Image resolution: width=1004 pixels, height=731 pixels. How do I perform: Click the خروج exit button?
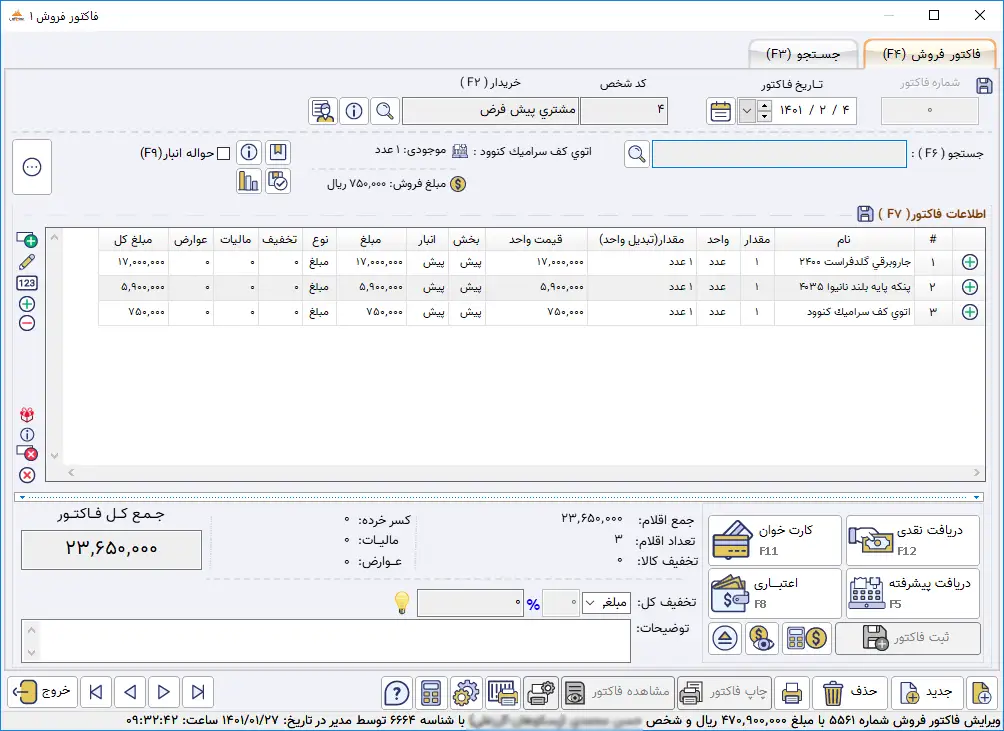coord(42,692)
